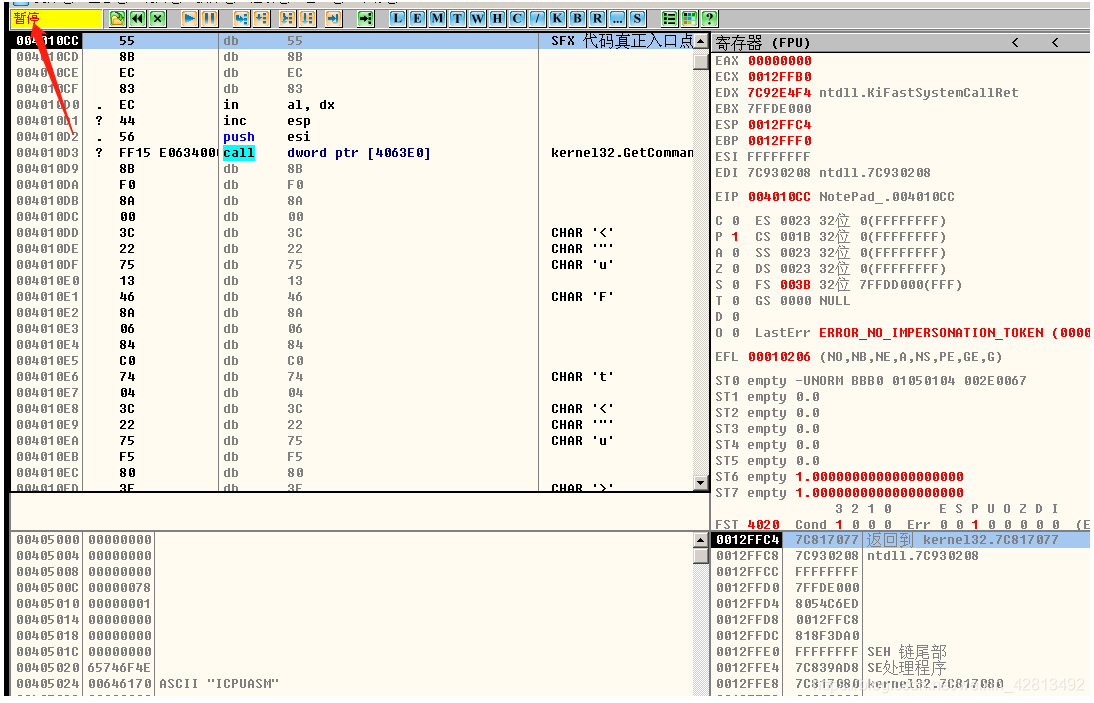Show Executable modules window (E)
1094x703 pixels.
click(417, 19)
